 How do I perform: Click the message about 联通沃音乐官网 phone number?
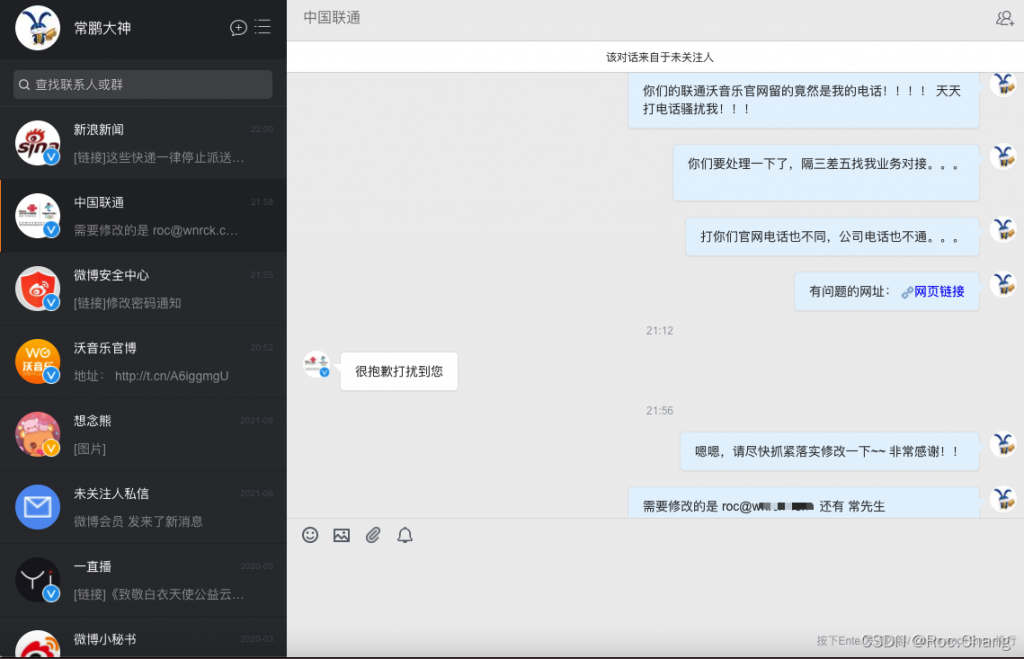pyautogui.click(x=803, y=100)
